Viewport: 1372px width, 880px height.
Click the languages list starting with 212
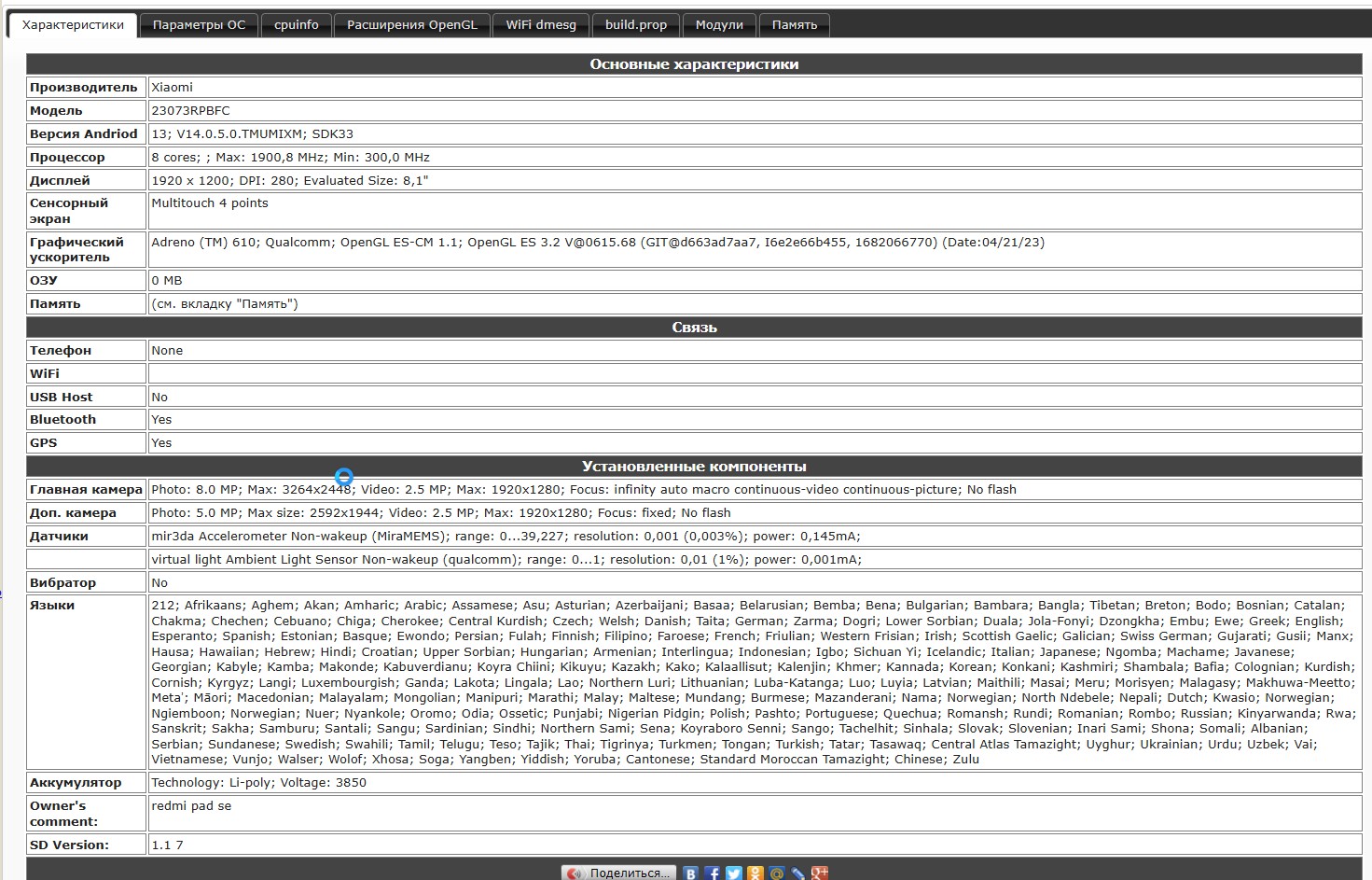(755, 682)
